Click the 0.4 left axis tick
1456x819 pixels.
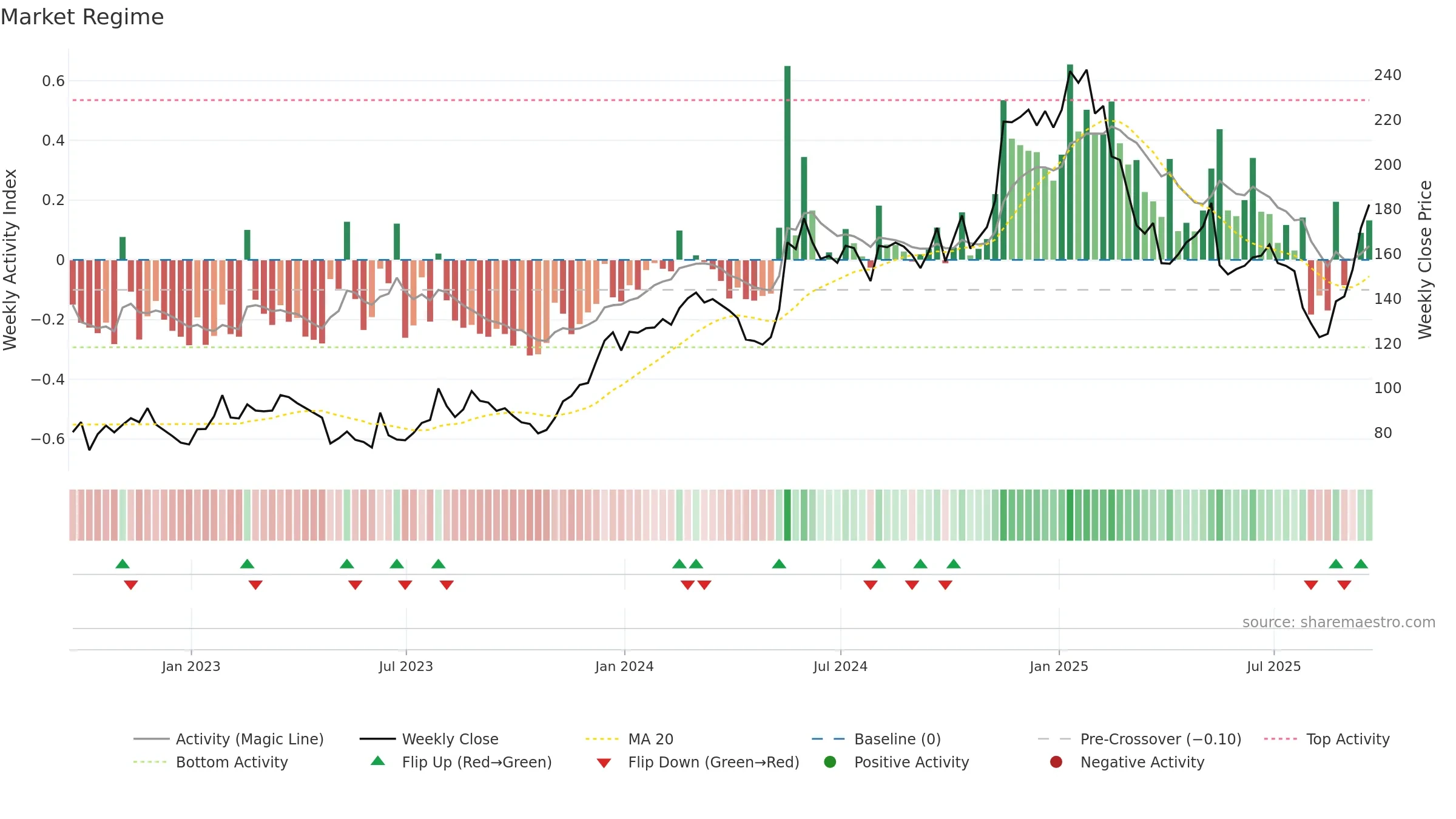(x=53, y=141)
